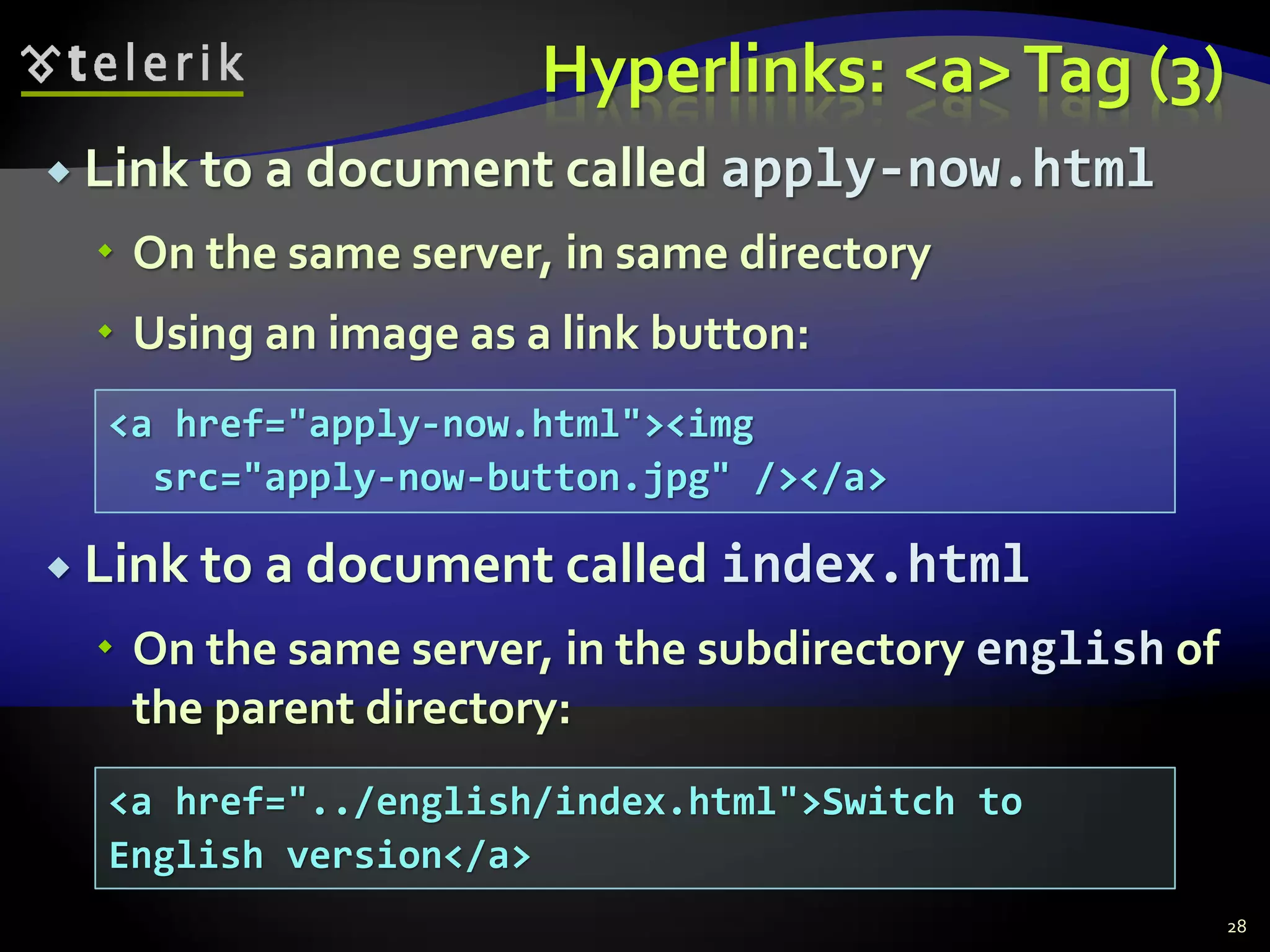
Task: Click the bullet 'On the same server, in same directory'
Action: click(531, 254)
